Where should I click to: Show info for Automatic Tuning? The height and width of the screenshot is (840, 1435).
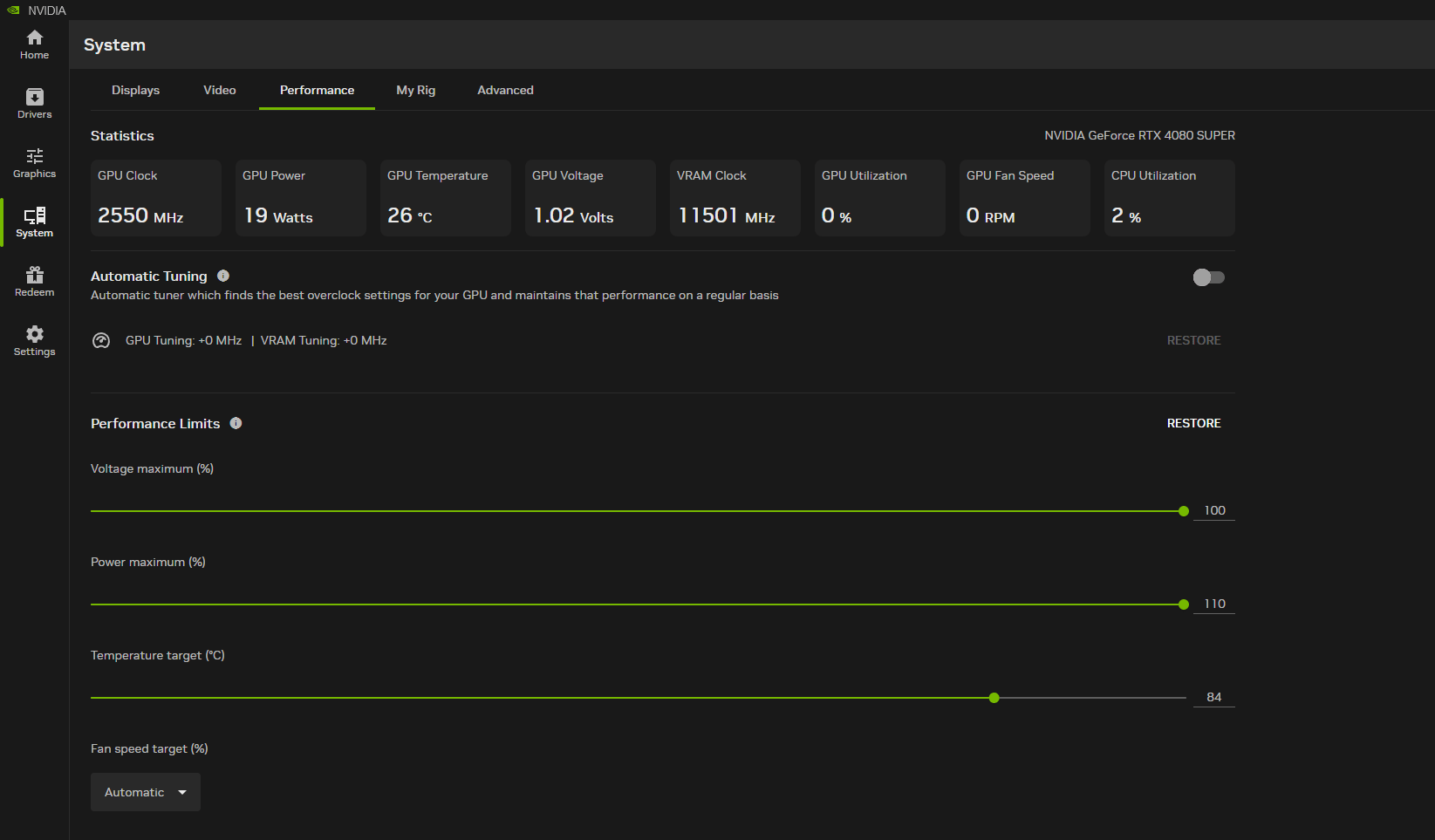(223, 276)
